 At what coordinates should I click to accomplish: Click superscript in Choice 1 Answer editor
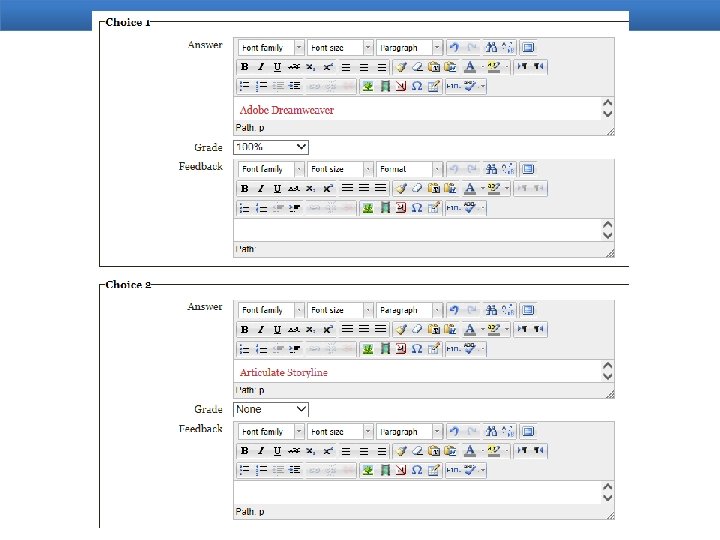coord(328,67)
